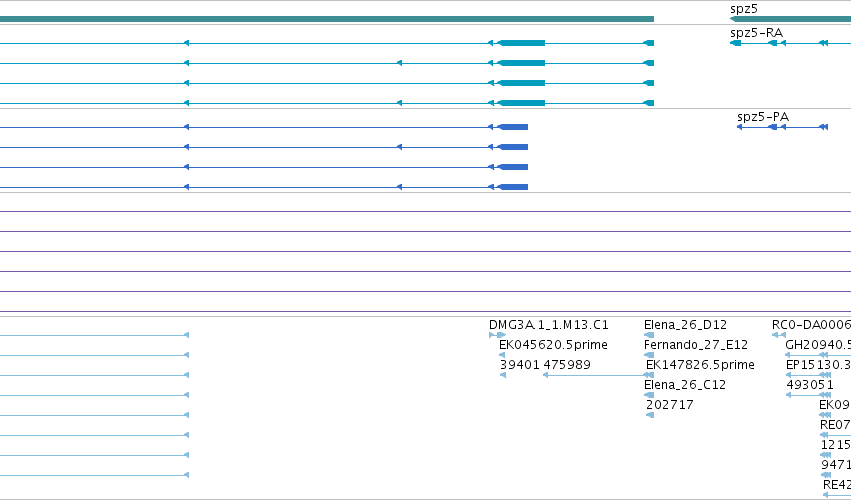Open the EK147826.5prime EST label
Viewport: 851px width, 500px height.
[700, 365]
